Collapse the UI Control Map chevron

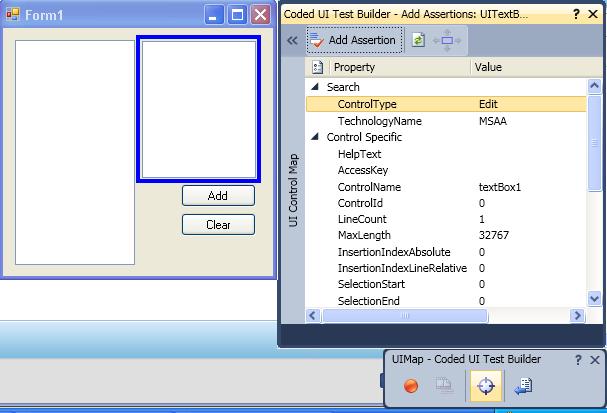(292, 41)
